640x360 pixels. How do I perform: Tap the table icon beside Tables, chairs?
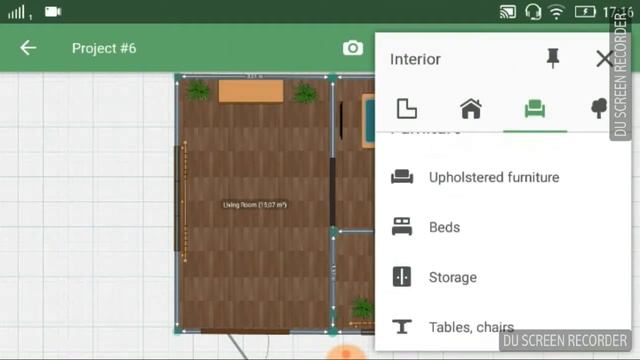pyautogui.click(x=402, y=327)
